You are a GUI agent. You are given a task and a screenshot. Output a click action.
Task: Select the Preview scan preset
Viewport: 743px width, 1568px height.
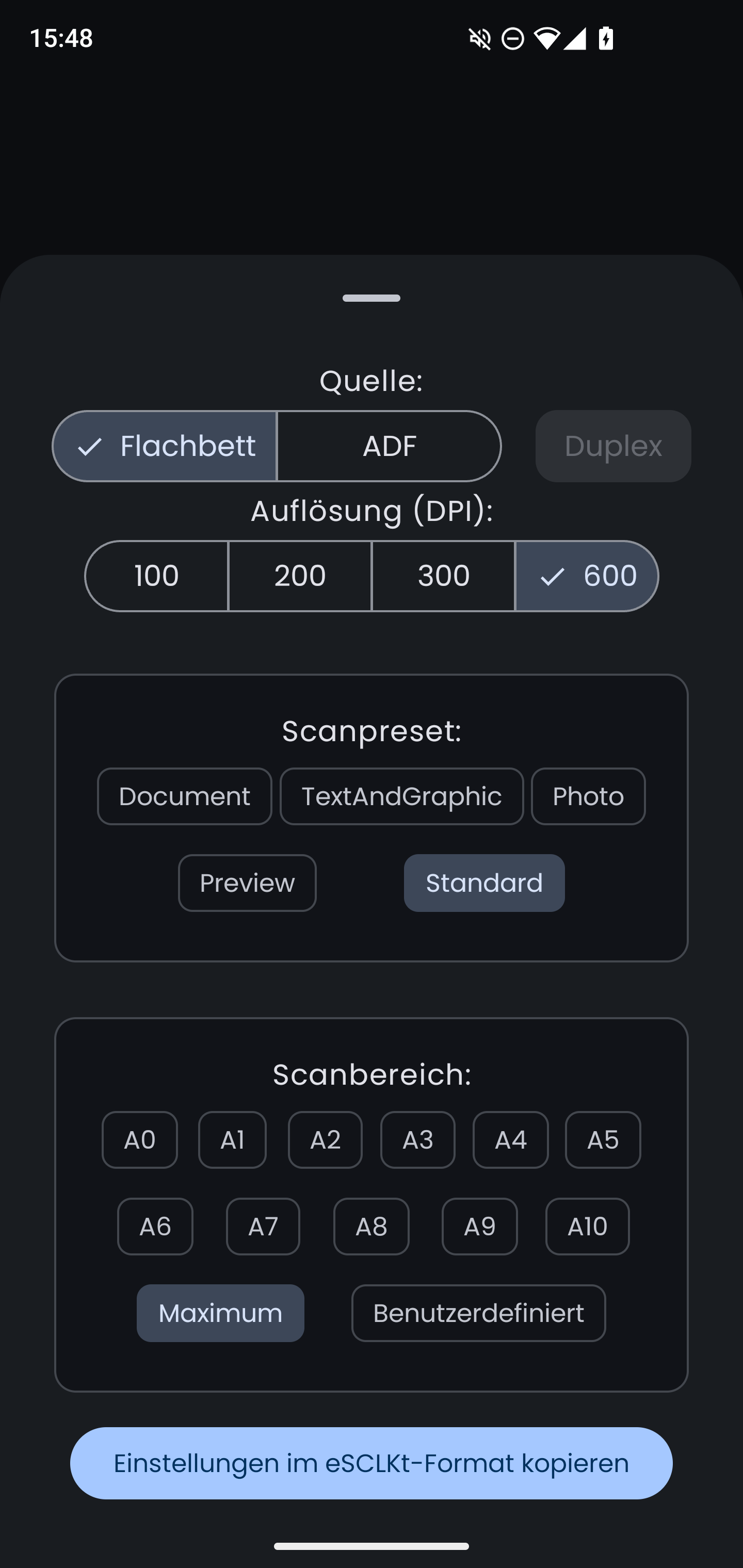[247, 883]
